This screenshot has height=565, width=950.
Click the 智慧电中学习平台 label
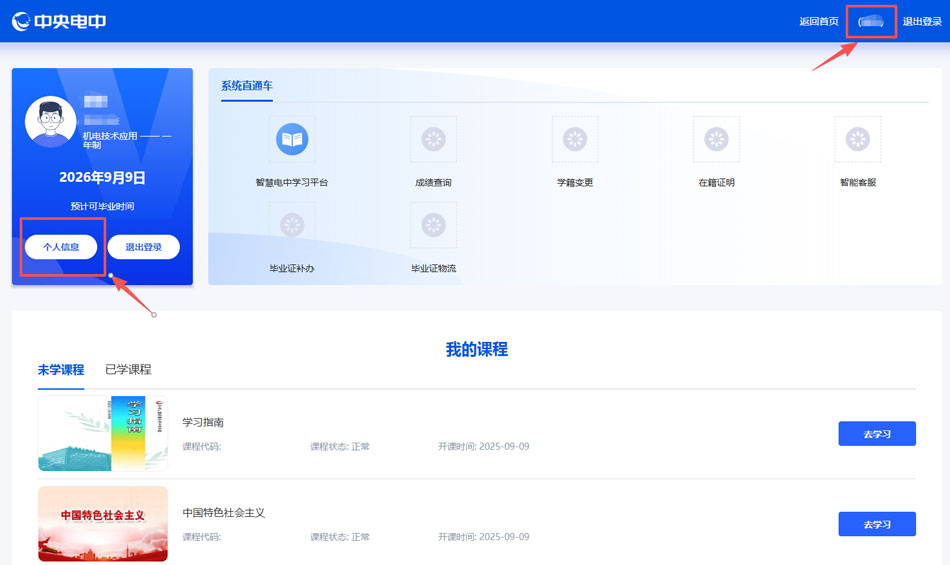tap(292, 182)
